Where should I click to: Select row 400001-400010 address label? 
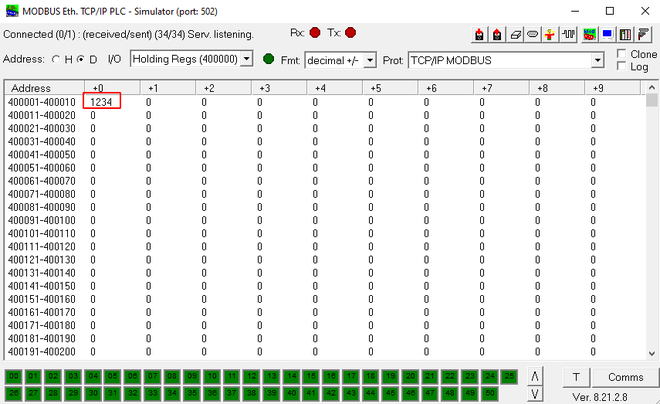[42, 102]
